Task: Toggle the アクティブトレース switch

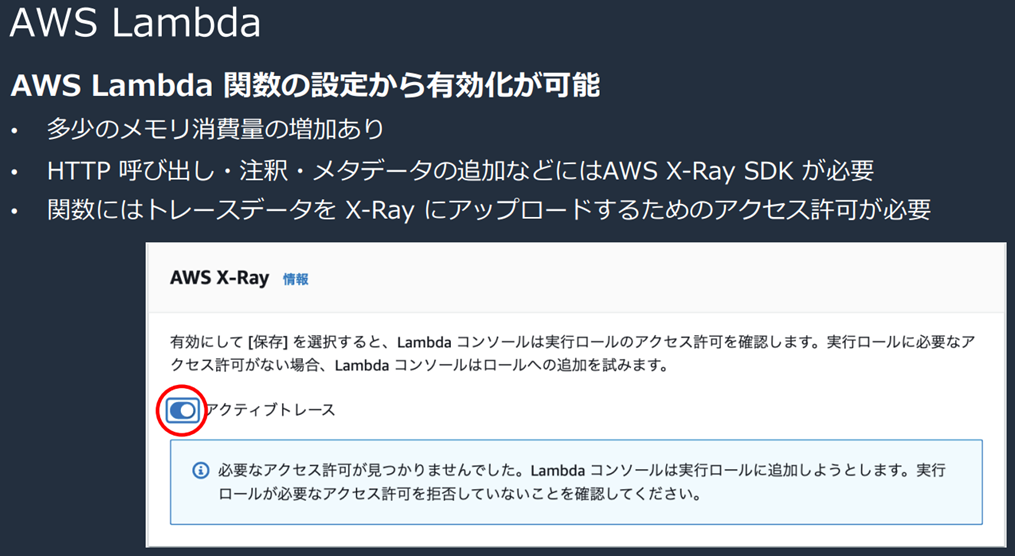Action: (x=182, y=410)
